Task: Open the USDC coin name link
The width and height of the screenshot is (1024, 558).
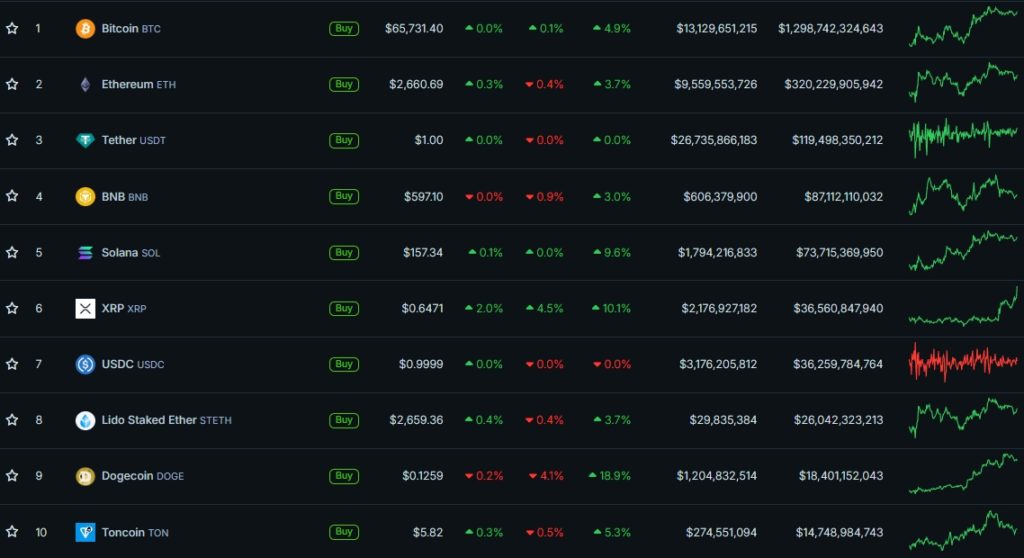Action: click(x=133, y=364)
